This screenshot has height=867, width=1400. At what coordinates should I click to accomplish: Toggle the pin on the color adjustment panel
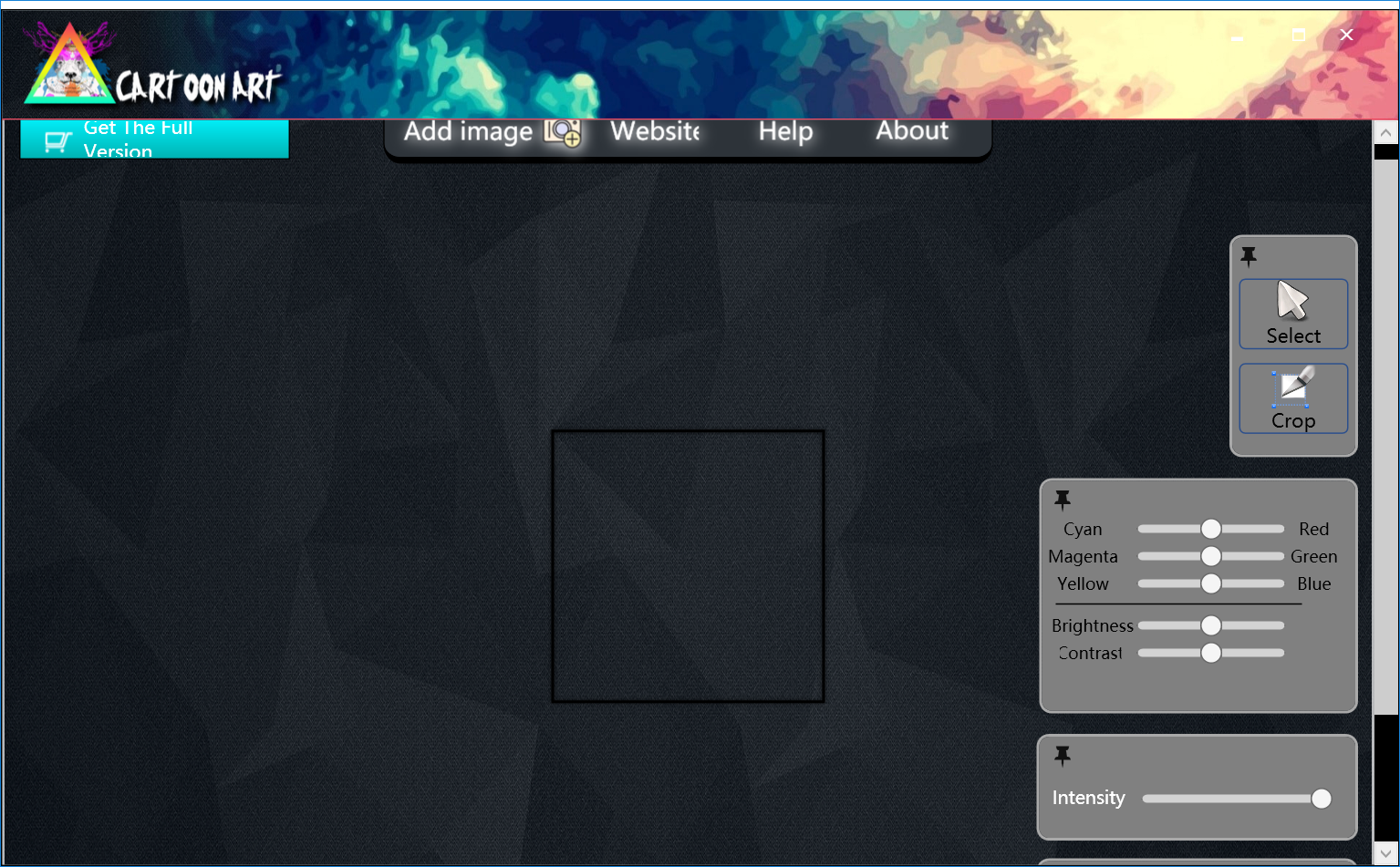1063,500
